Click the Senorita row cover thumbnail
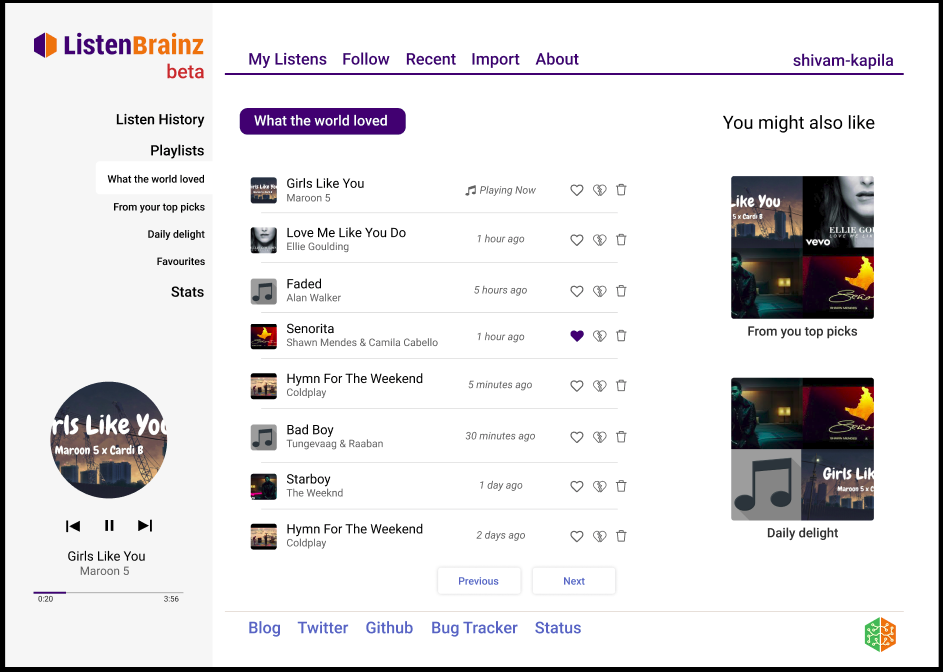 pos(263,336)
